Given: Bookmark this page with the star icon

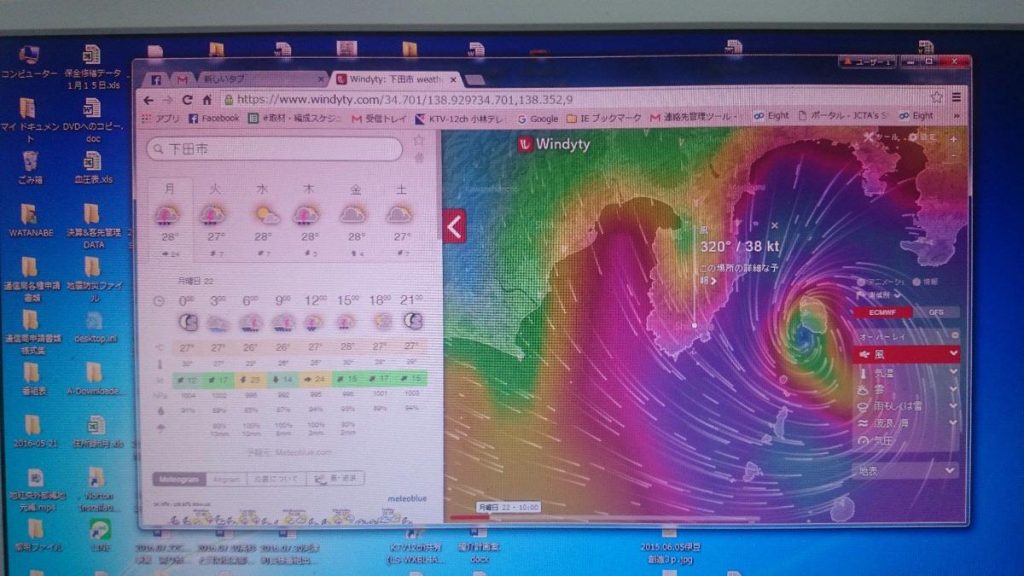Looking at the screenshot, I should (936, 98).
